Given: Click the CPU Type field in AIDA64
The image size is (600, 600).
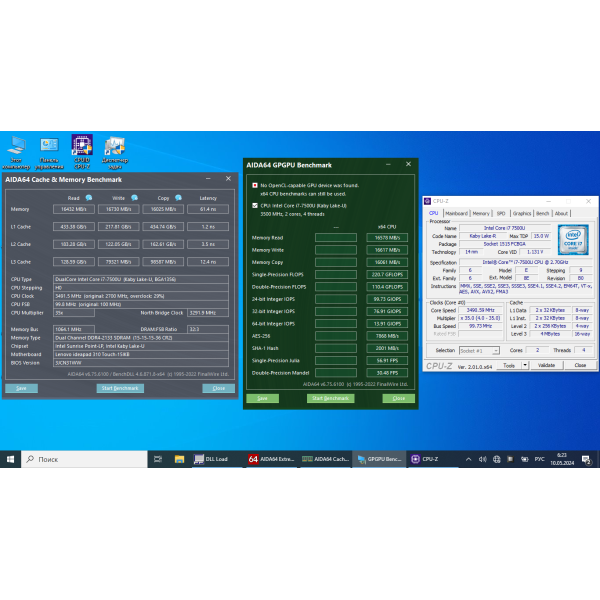Looking at the screenshot, I should pos(141,279).
